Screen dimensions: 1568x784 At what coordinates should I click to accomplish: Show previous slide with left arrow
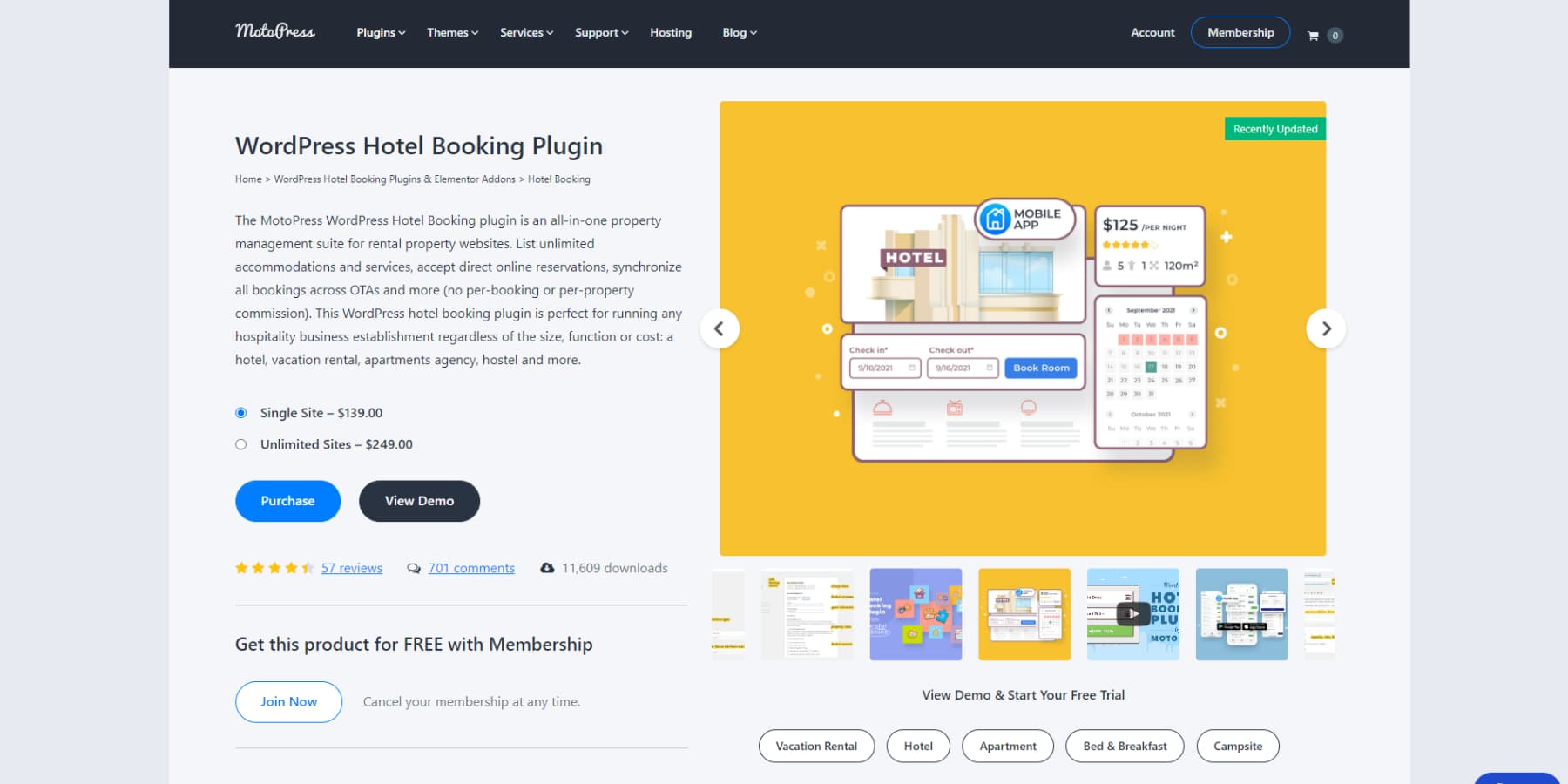click(720, 328)
